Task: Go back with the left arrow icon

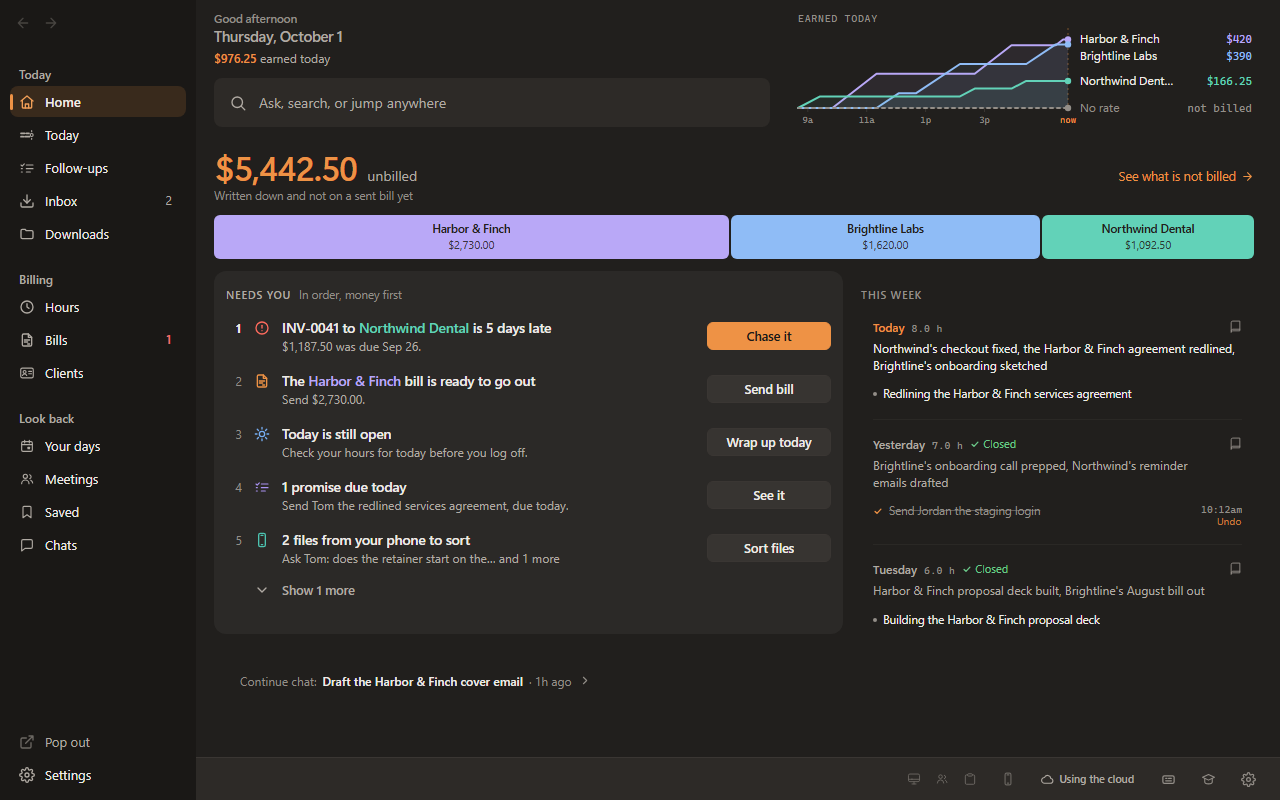Action: (24, 23)
